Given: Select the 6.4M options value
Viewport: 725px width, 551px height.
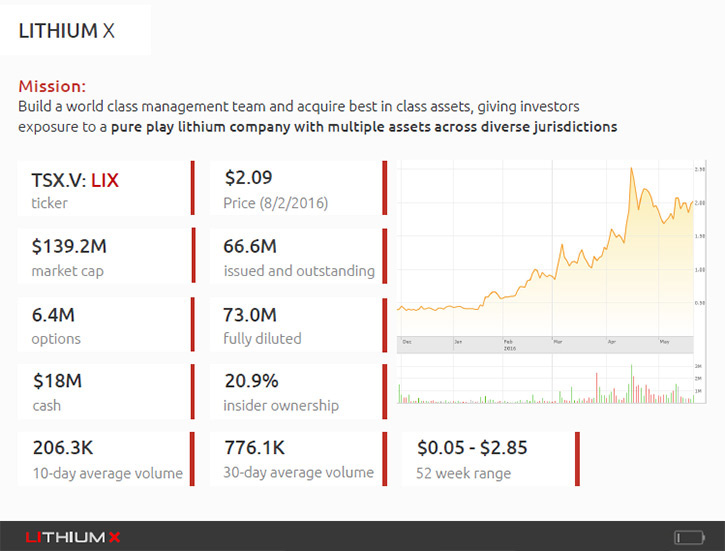Looking at the screenshot, I should 53,315.
